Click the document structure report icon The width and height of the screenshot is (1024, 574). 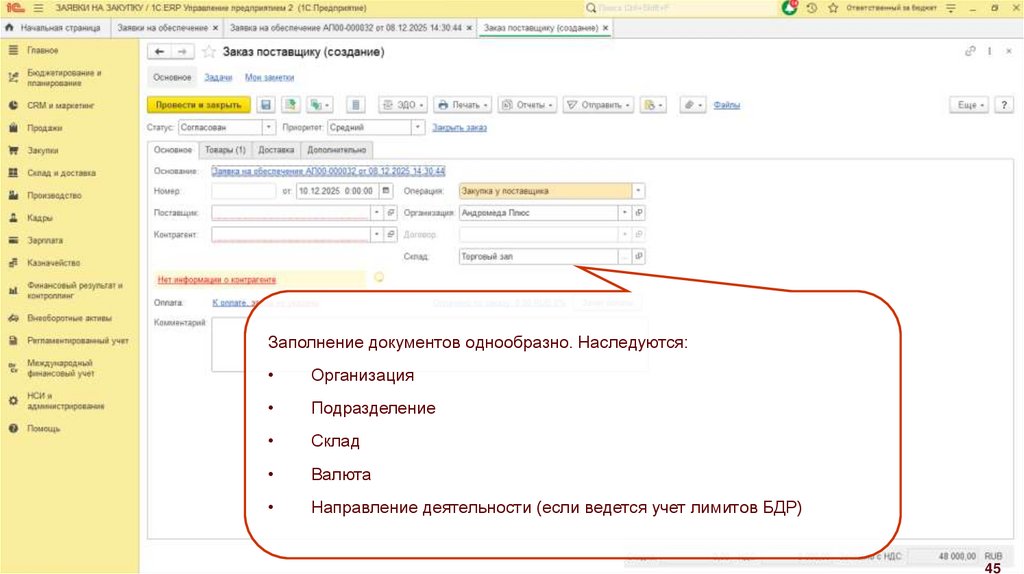coord(357,104)
